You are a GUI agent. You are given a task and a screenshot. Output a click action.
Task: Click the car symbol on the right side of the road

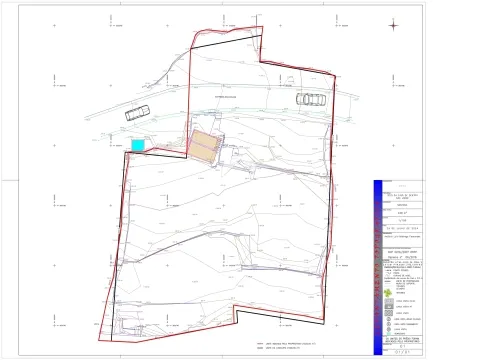[x=311, y=99]
